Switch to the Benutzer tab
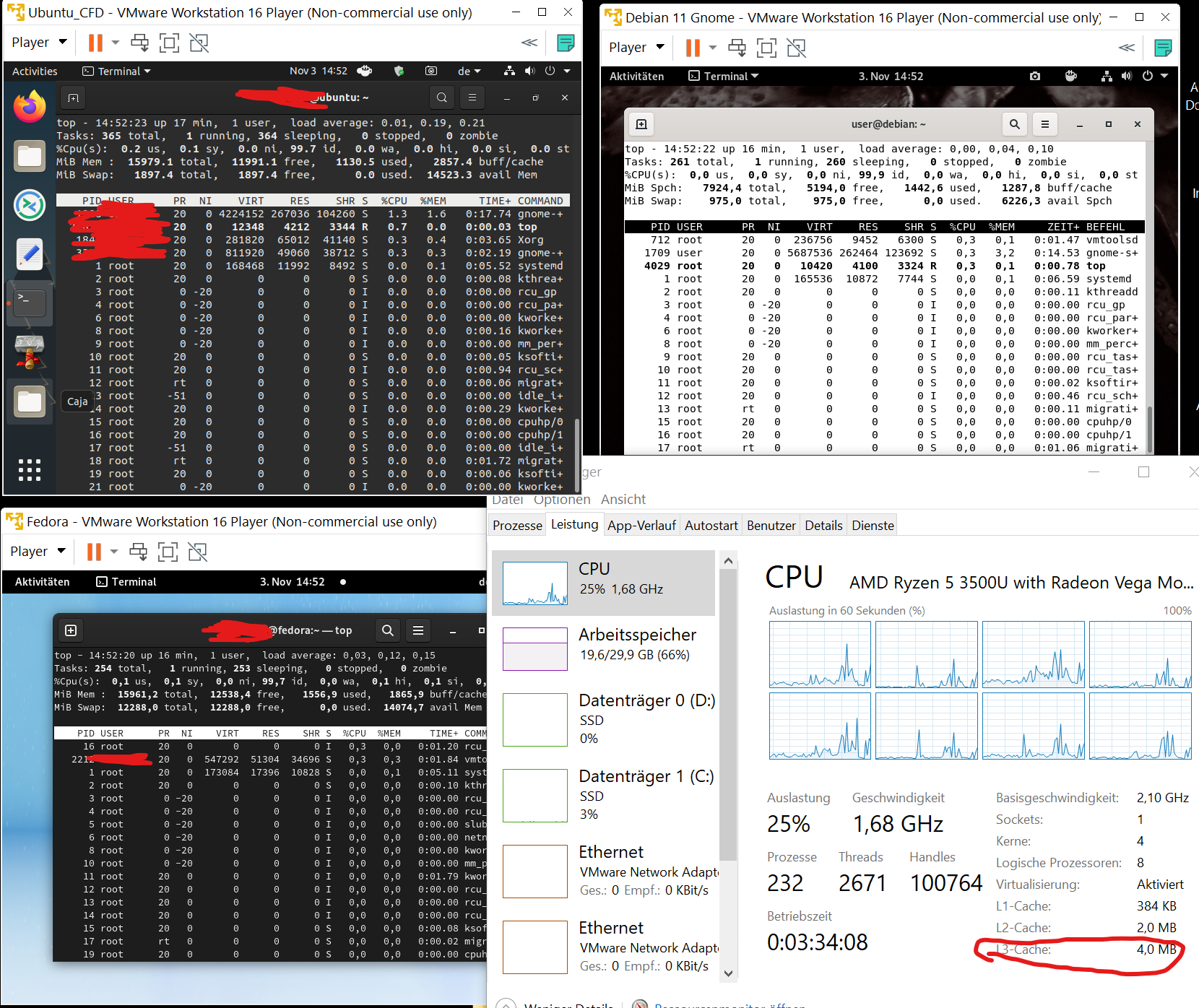 coord(771,526)
